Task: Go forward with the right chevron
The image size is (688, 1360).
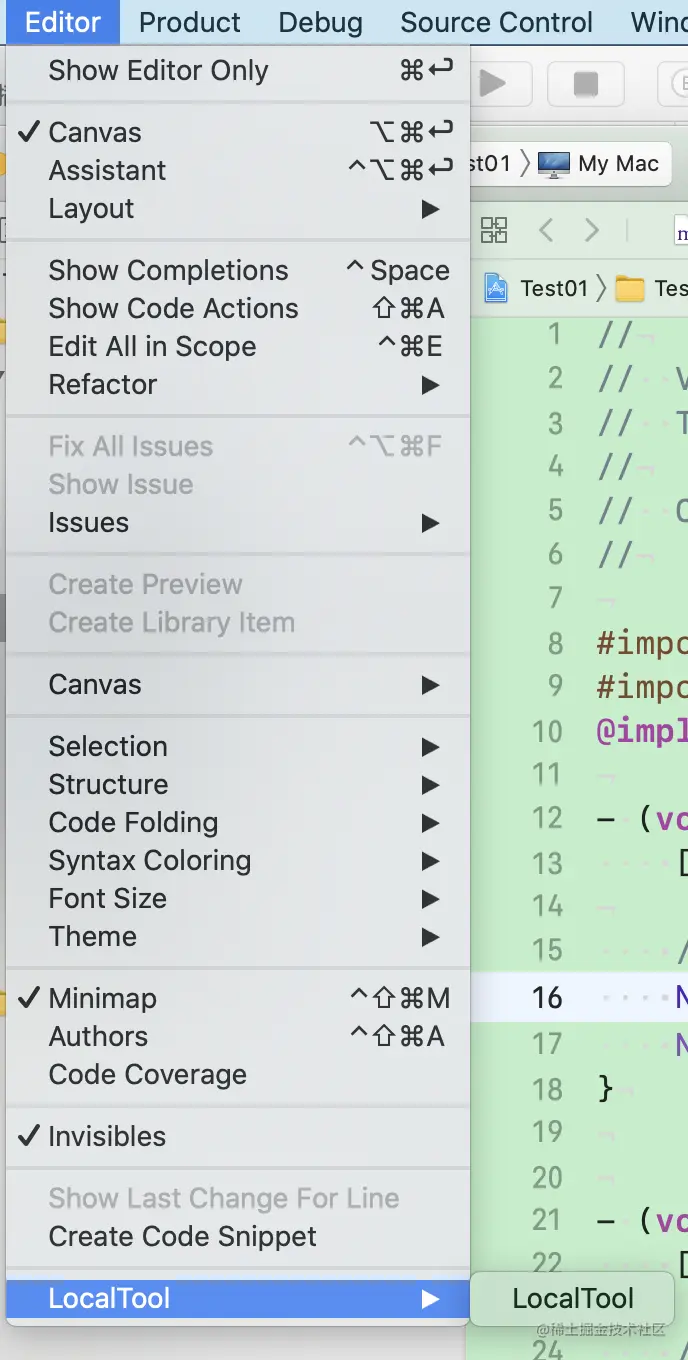Action: point(592,231)
